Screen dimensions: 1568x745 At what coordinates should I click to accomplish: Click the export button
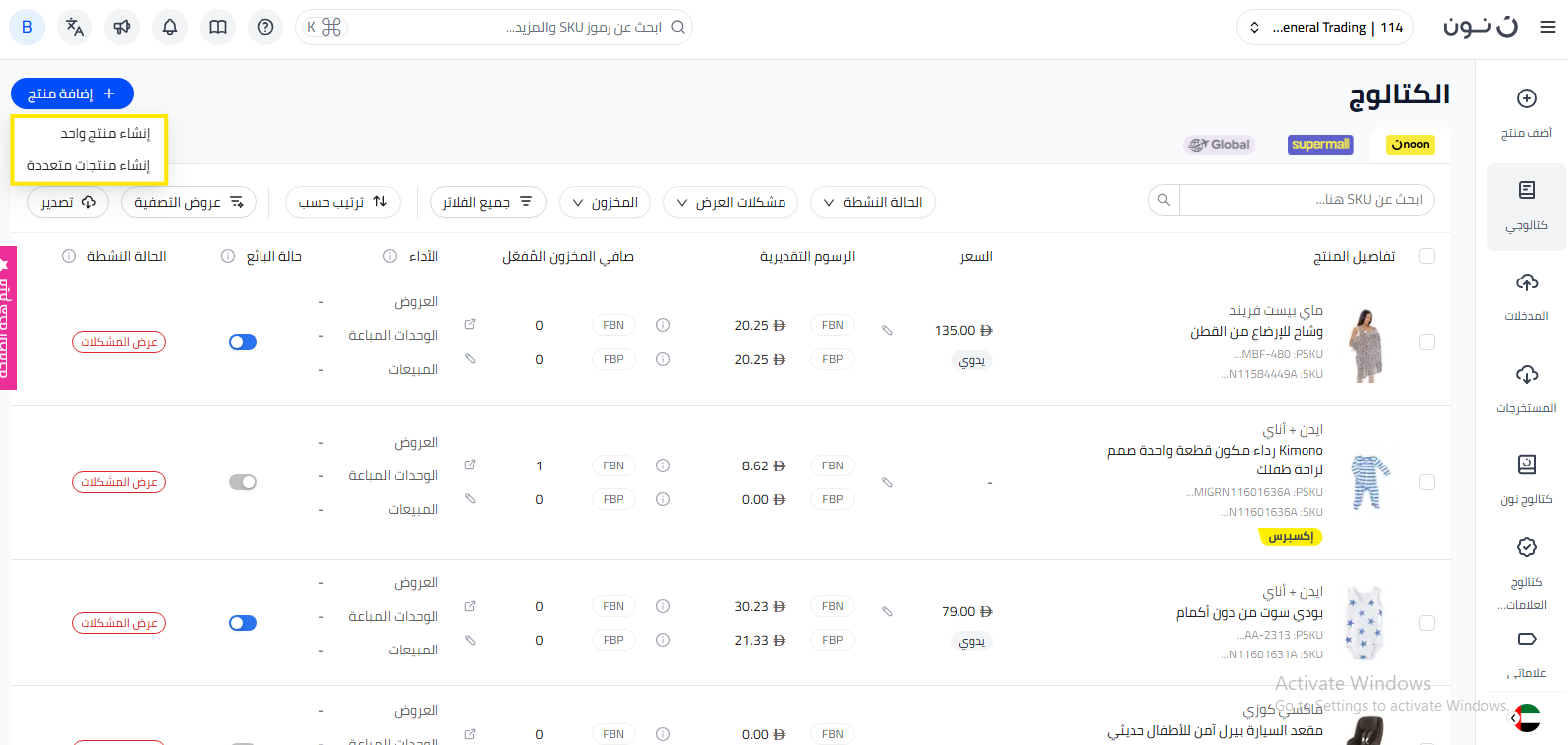[68, 202]
